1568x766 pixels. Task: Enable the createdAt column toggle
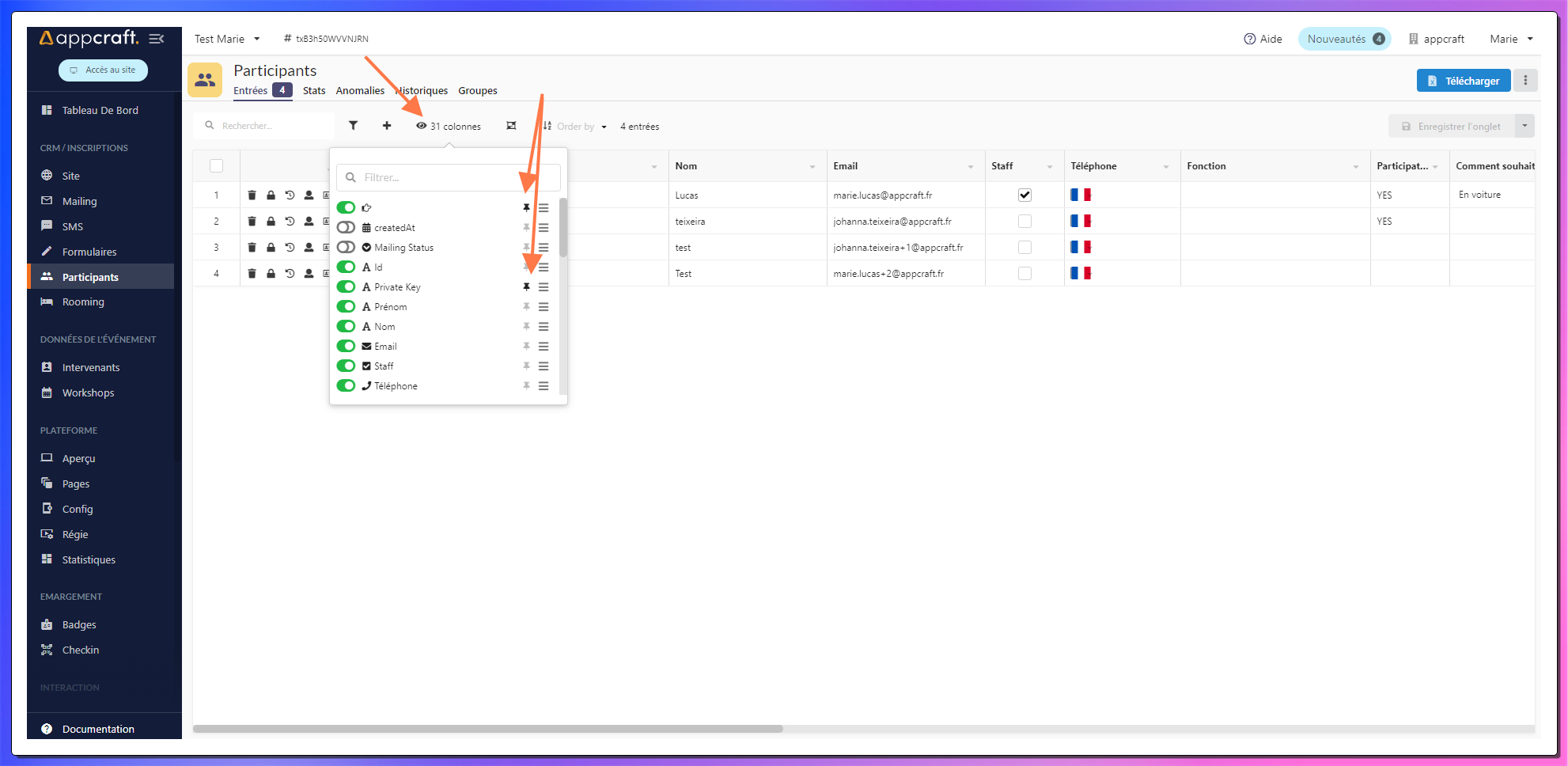coord(346,228)
